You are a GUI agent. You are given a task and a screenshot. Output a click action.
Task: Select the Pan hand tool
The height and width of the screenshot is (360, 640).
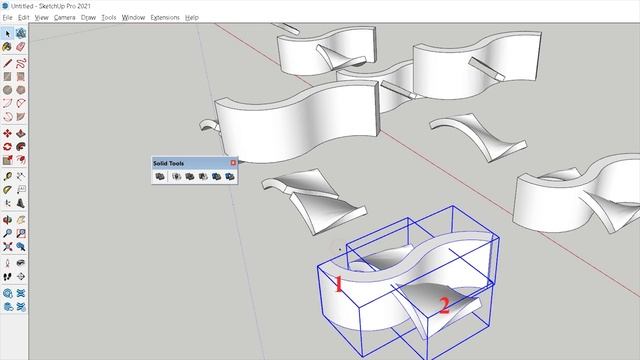tap(21, 220)
